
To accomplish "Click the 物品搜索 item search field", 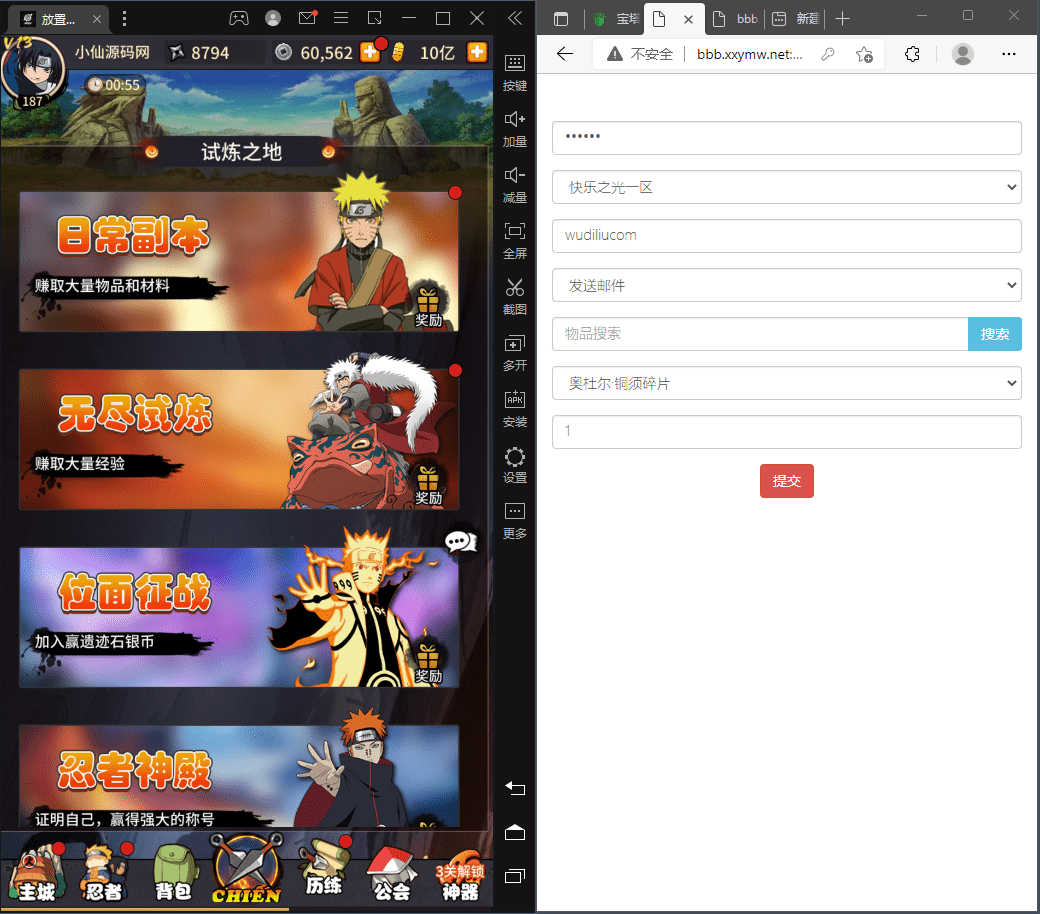I will point(760,334).
